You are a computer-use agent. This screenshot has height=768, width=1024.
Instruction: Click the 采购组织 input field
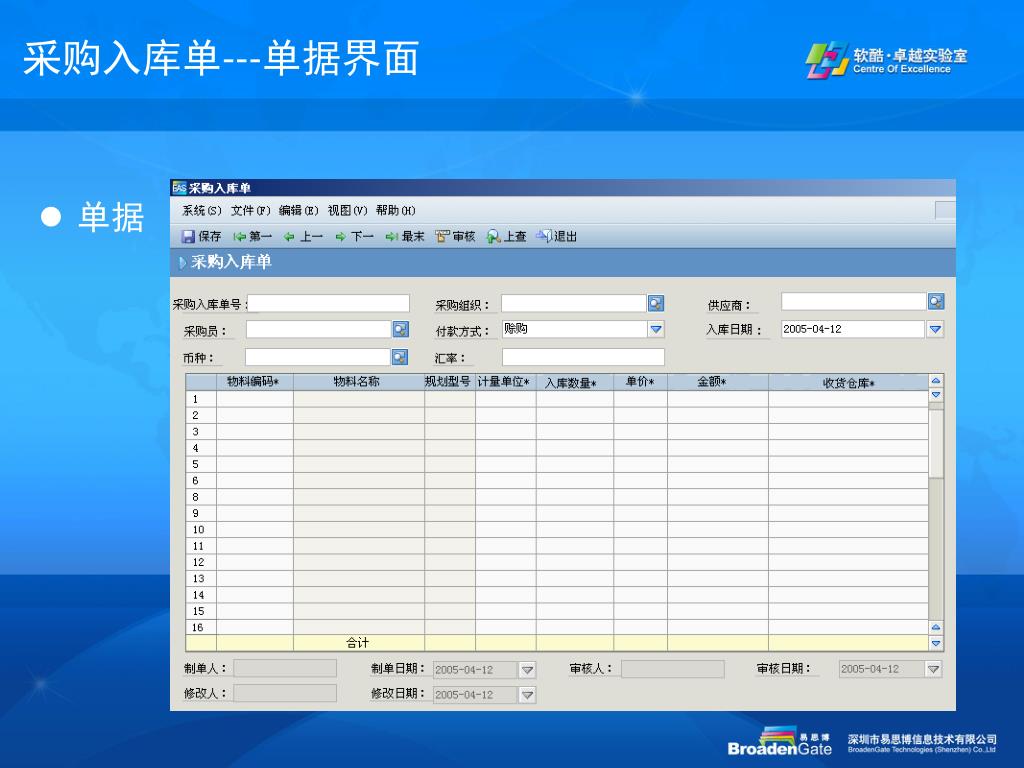[574, 303]
